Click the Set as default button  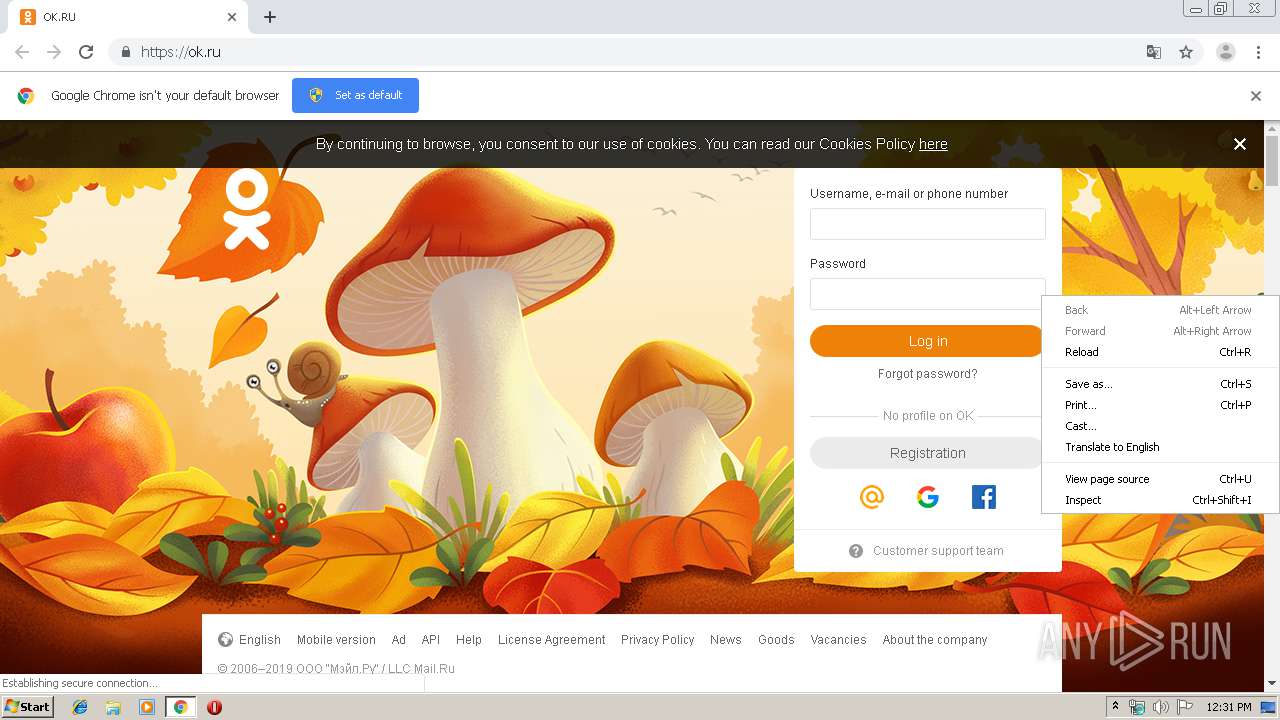click(355, 95)
